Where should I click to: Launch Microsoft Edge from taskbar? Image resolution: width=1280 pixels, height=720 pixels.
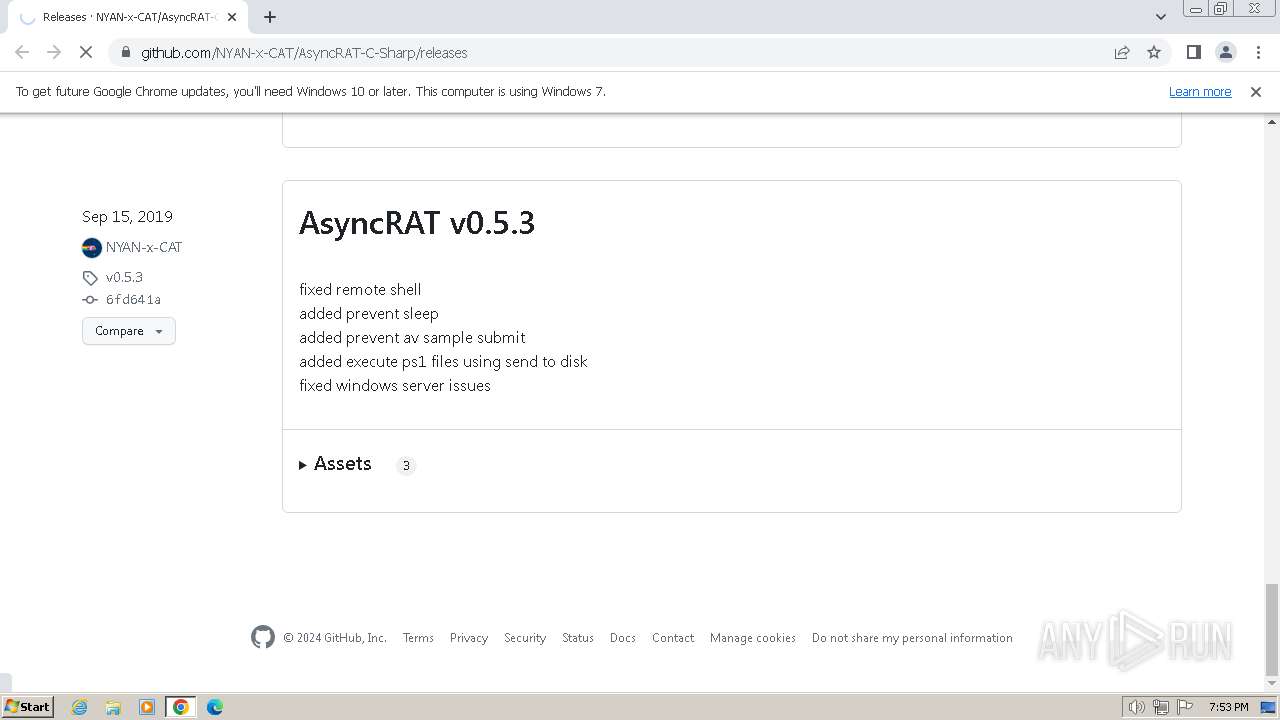215,707
